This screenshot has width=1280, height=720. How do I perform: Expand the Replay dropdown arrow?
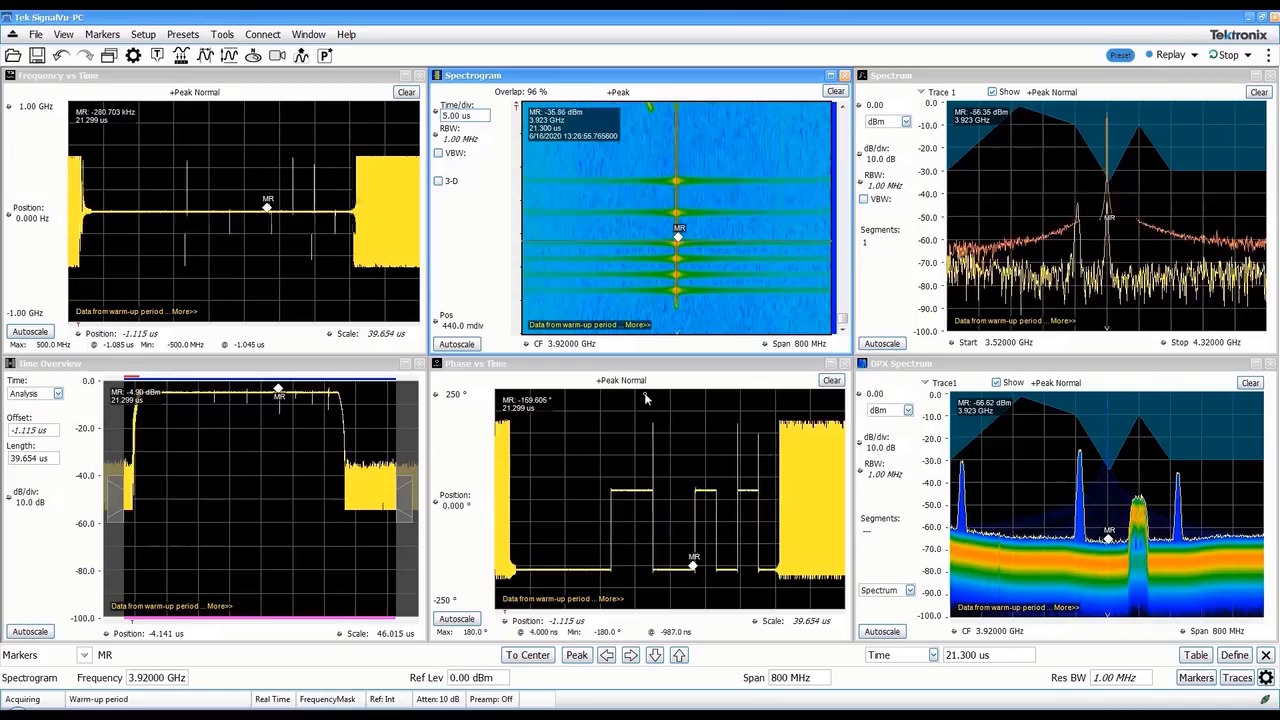tap(1194, 55)
